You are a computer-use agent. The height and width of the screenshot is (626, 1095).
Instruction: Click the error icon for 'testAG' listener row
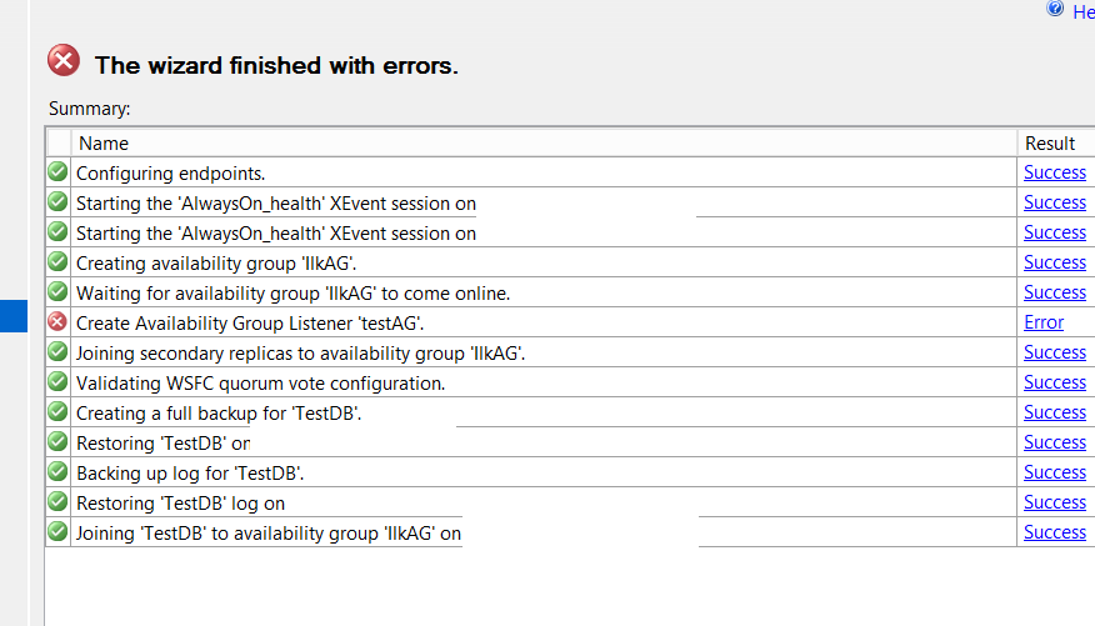57,321
